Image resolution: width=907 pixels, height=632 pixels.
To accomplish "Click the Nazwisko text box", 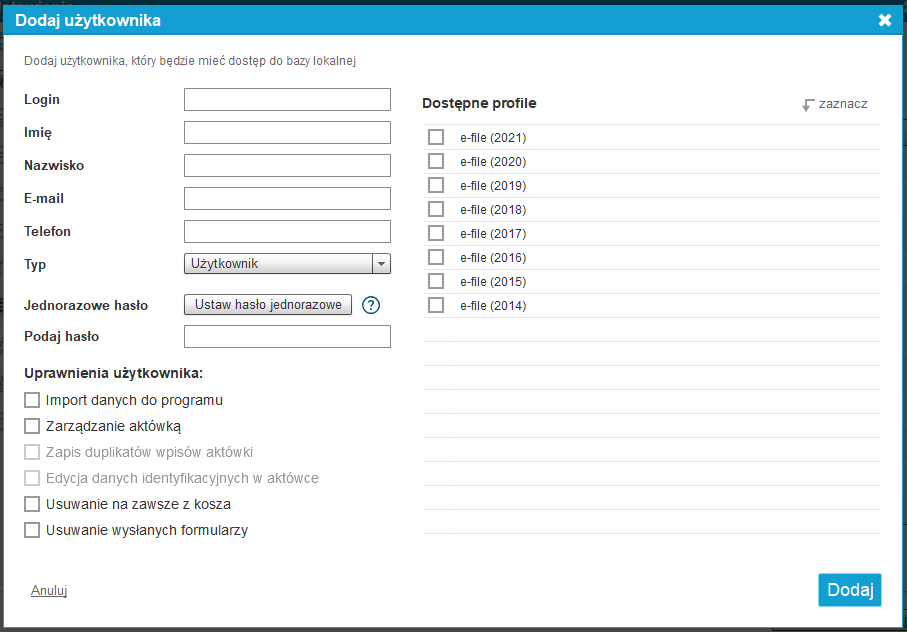I will point(287,165).
